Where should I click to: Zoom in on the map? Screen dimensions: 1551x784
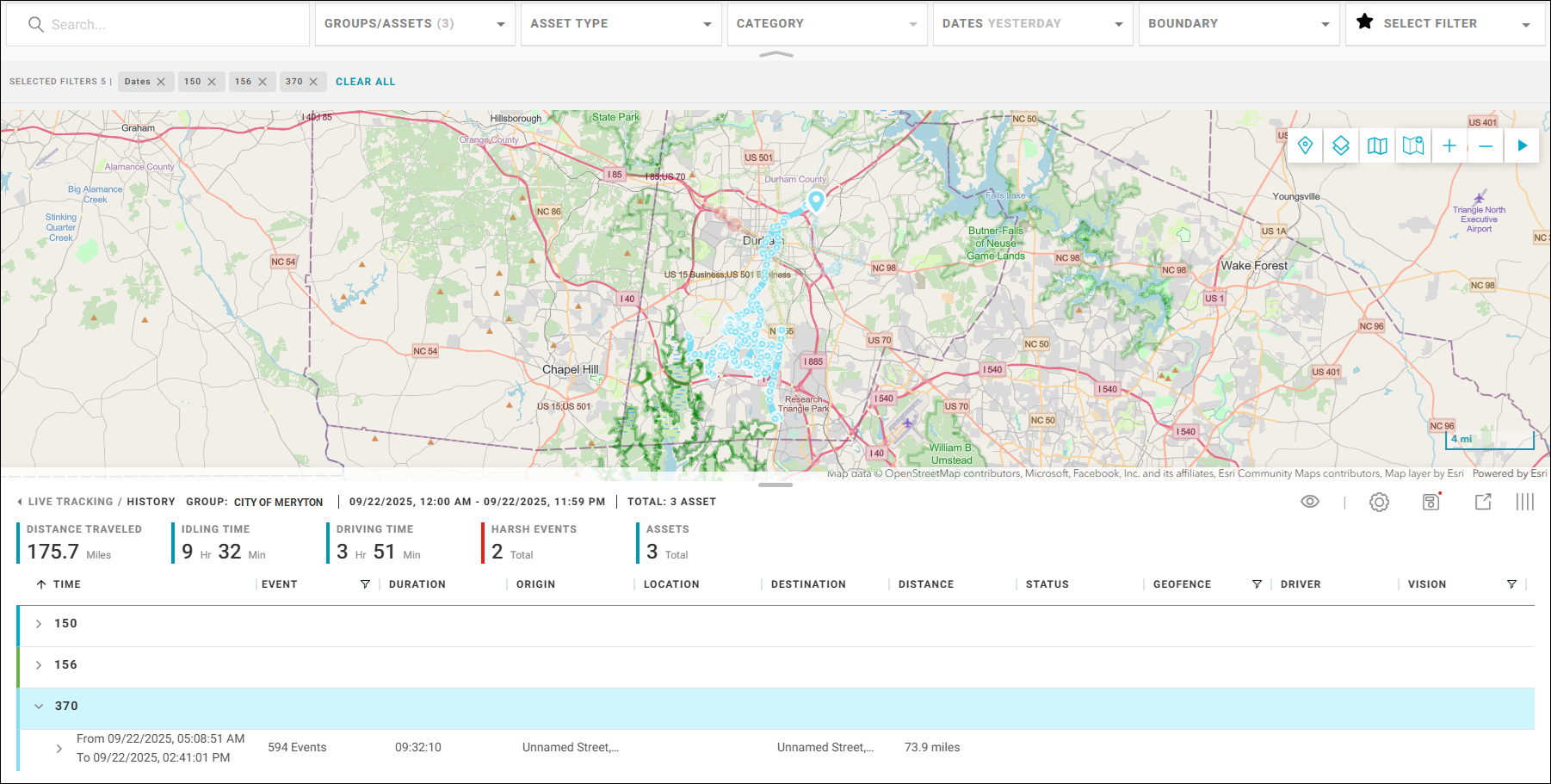[1449, 145]
